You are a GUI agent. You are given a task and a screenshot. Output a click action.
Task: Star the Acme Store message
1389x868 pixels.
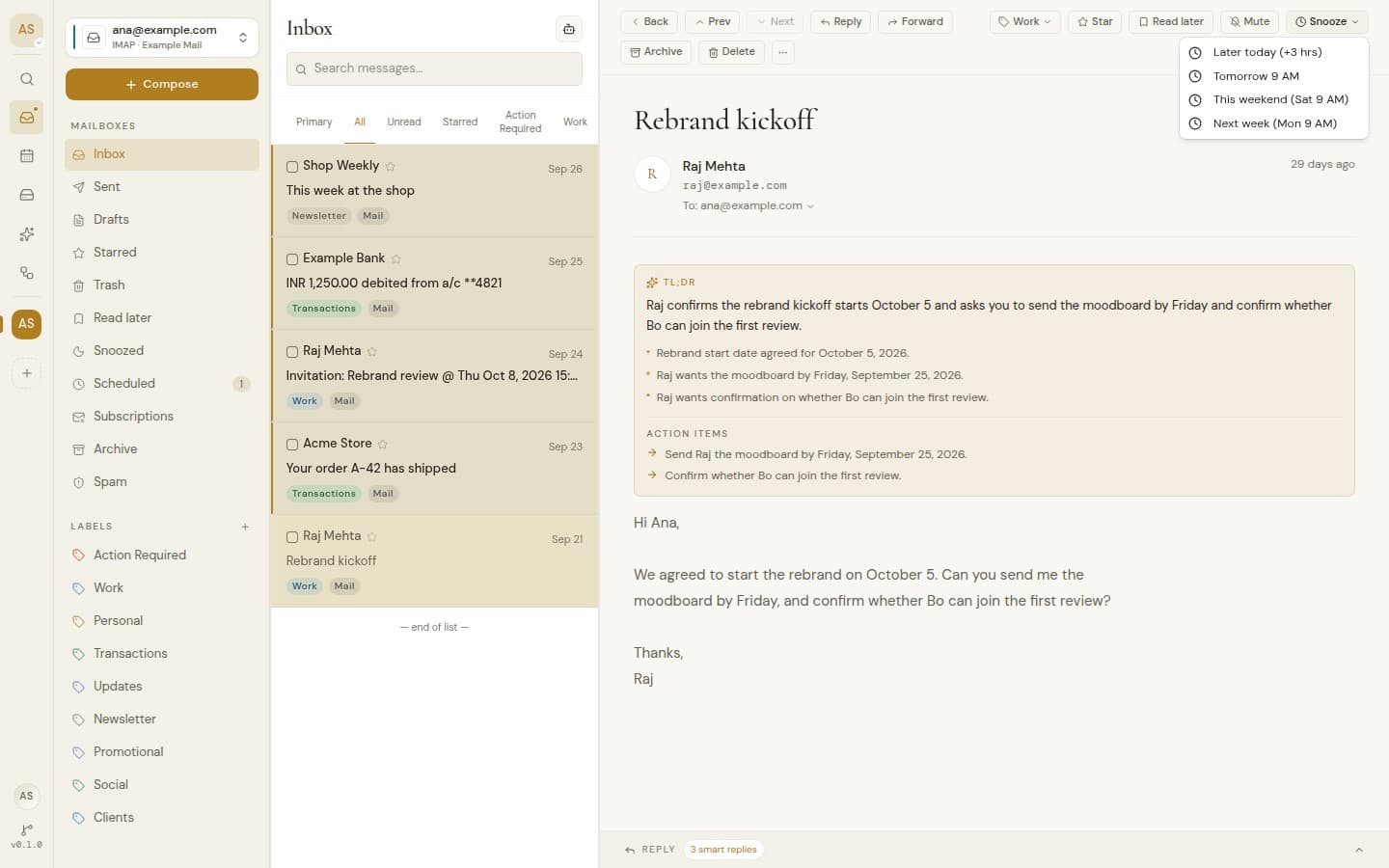(x=383, y=445)
